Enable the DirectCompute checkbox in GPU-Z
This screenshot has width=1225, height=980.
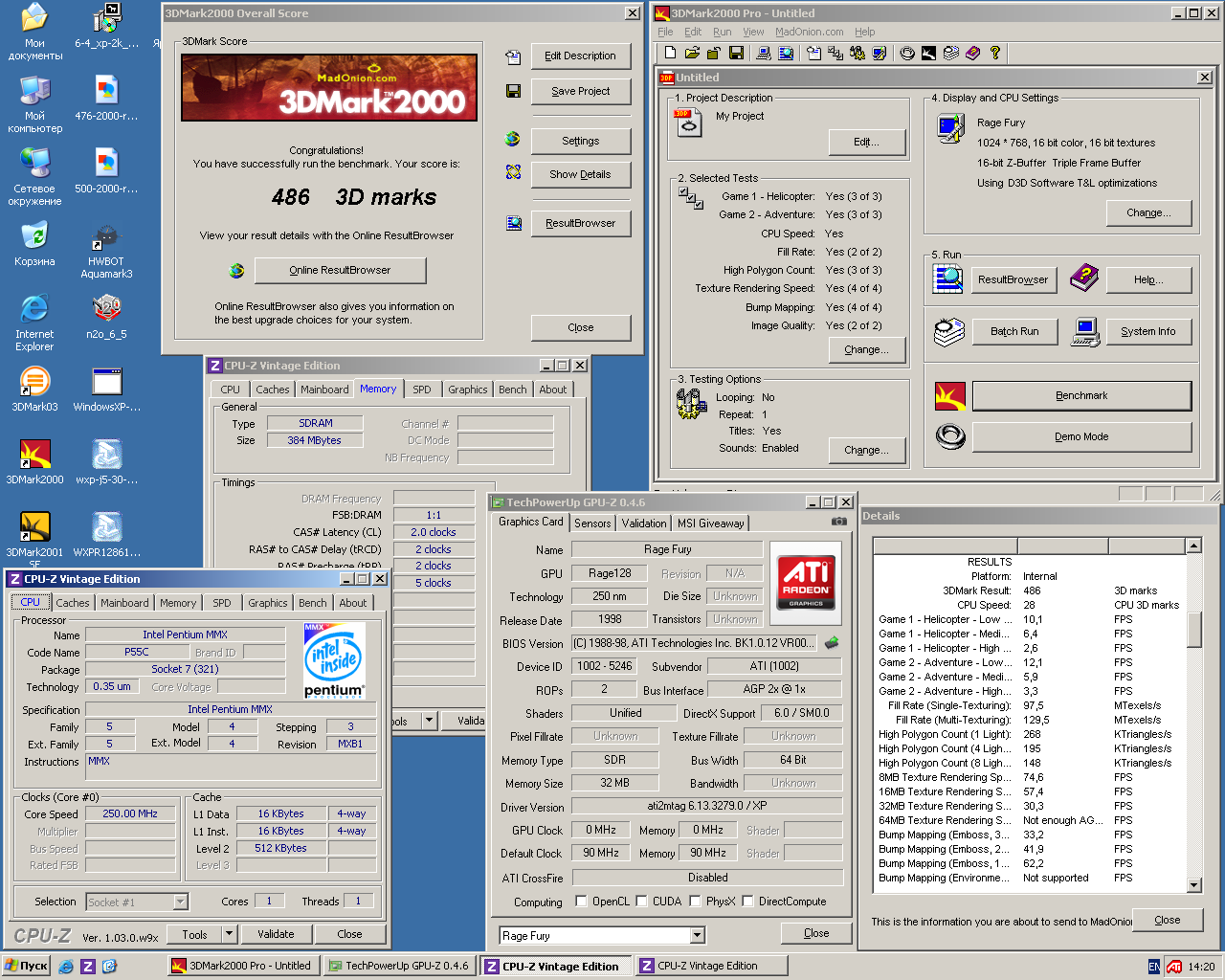coord(747,902)
